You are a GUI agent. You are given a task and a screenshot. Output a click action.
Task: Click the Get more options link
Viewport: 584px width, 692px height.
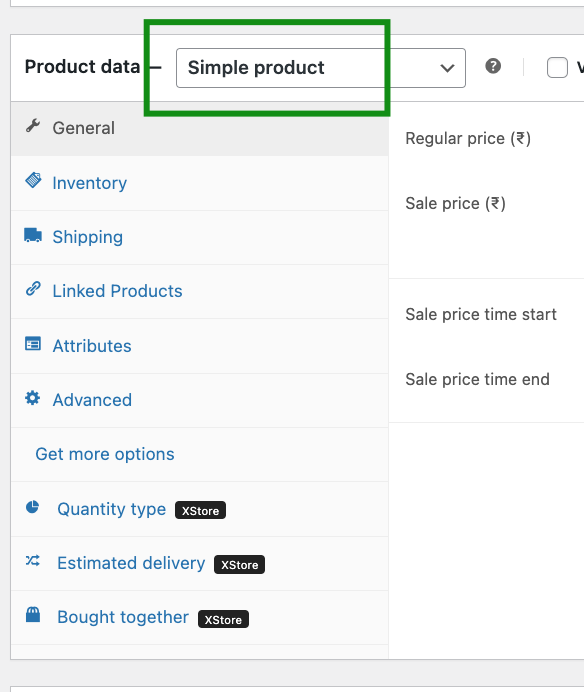pos(105,454)
